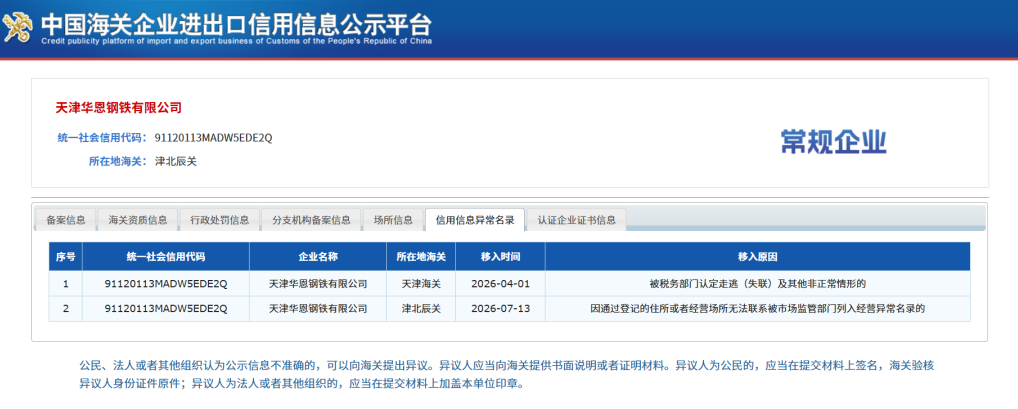Viewport: 1018px width, 409px height.
Task: Click the date 2026-07-13
Action: (501, 308)
